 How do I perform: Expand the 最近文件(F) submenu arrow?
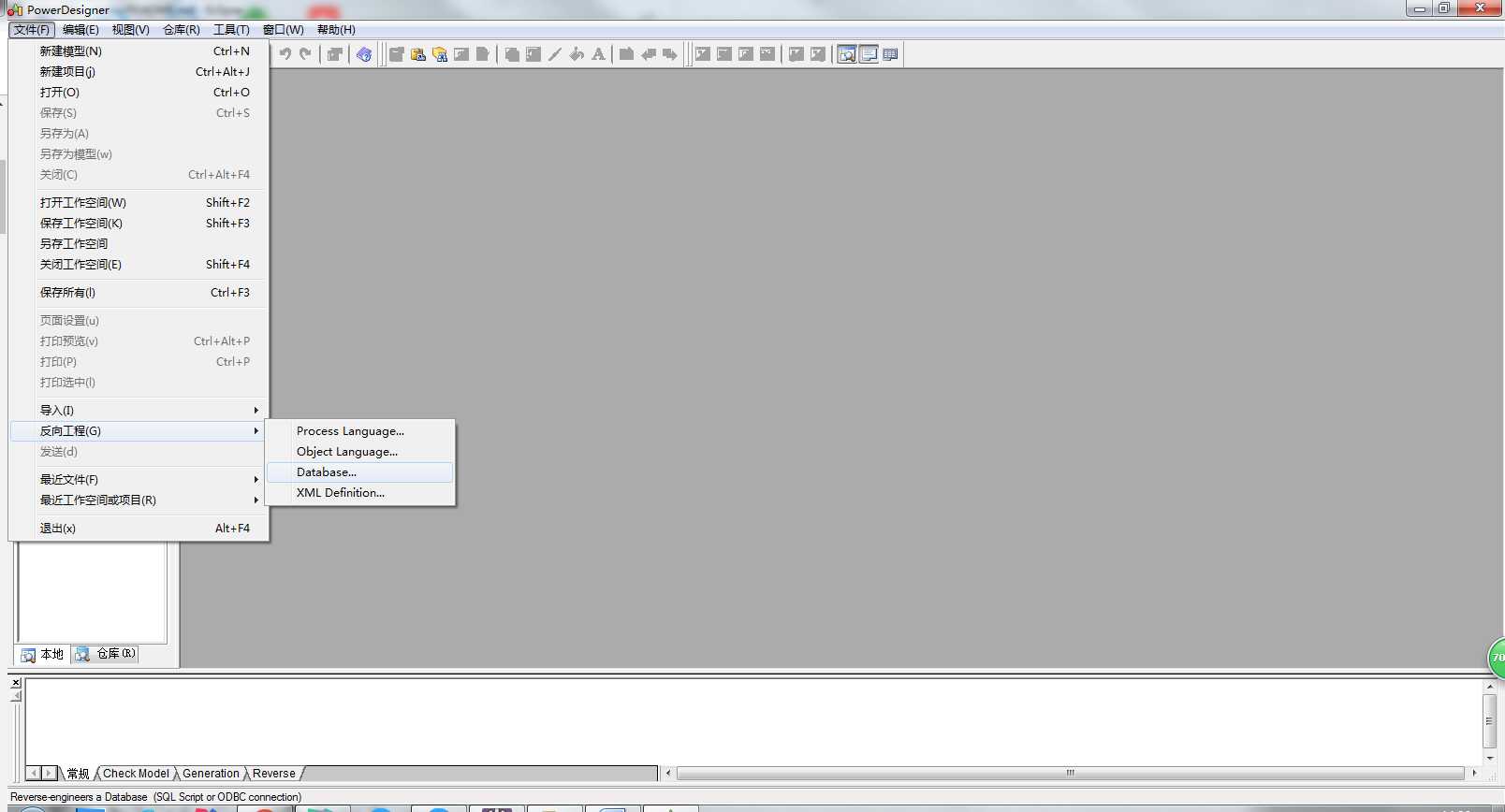point(256,480)
